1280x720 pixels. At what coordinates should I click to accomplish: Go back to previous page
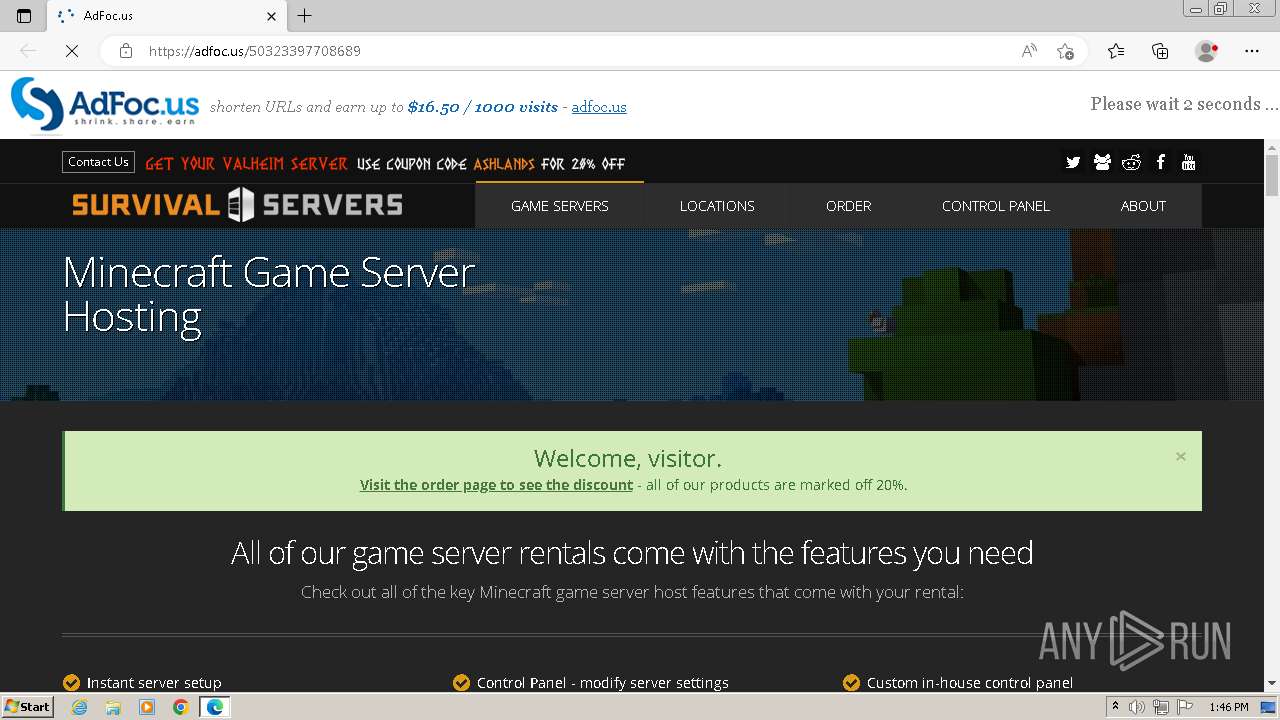pos(28,51)
